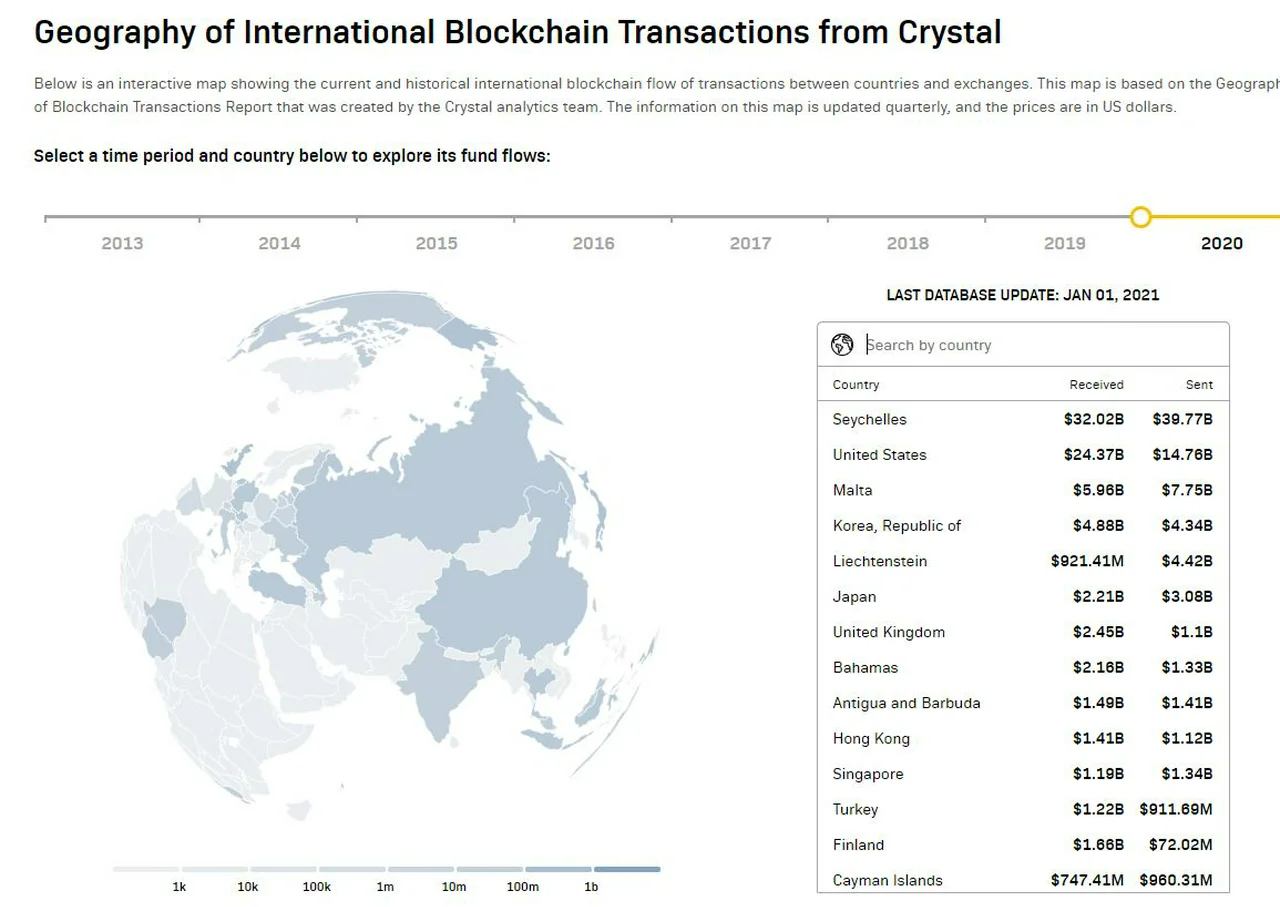The image size is (1280, 907).
Task: Sort by the Received column header
Action: 1096,385
